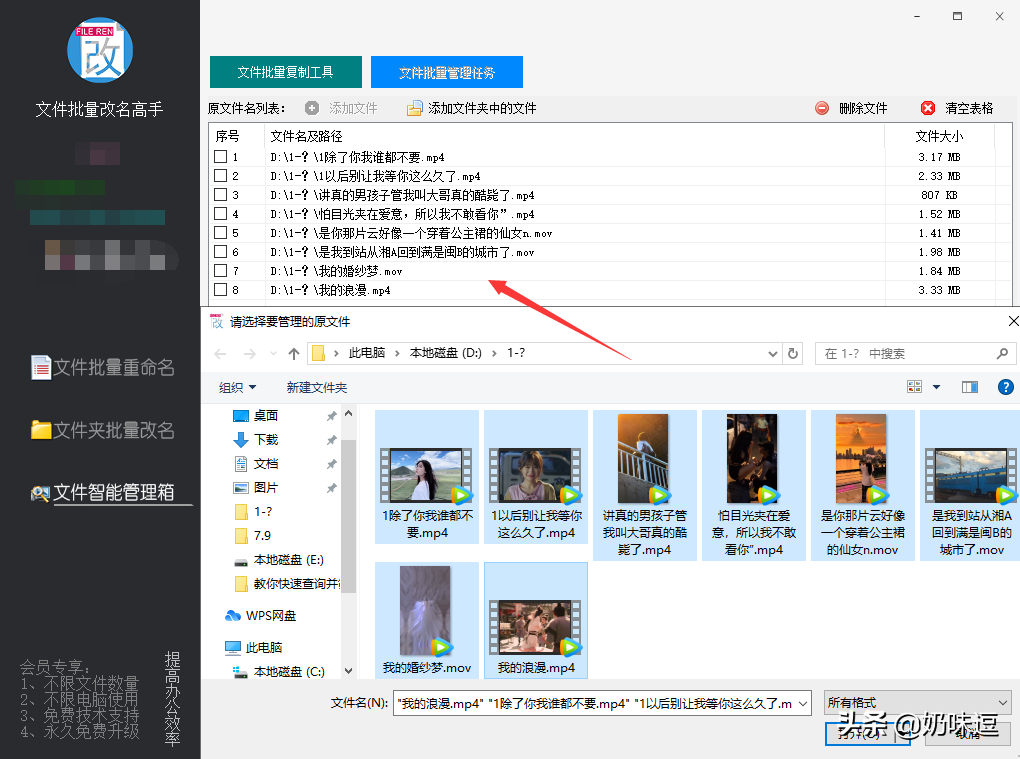Click the blue help question icon
Screen dimensions: 1020x759
[1005, 387]
